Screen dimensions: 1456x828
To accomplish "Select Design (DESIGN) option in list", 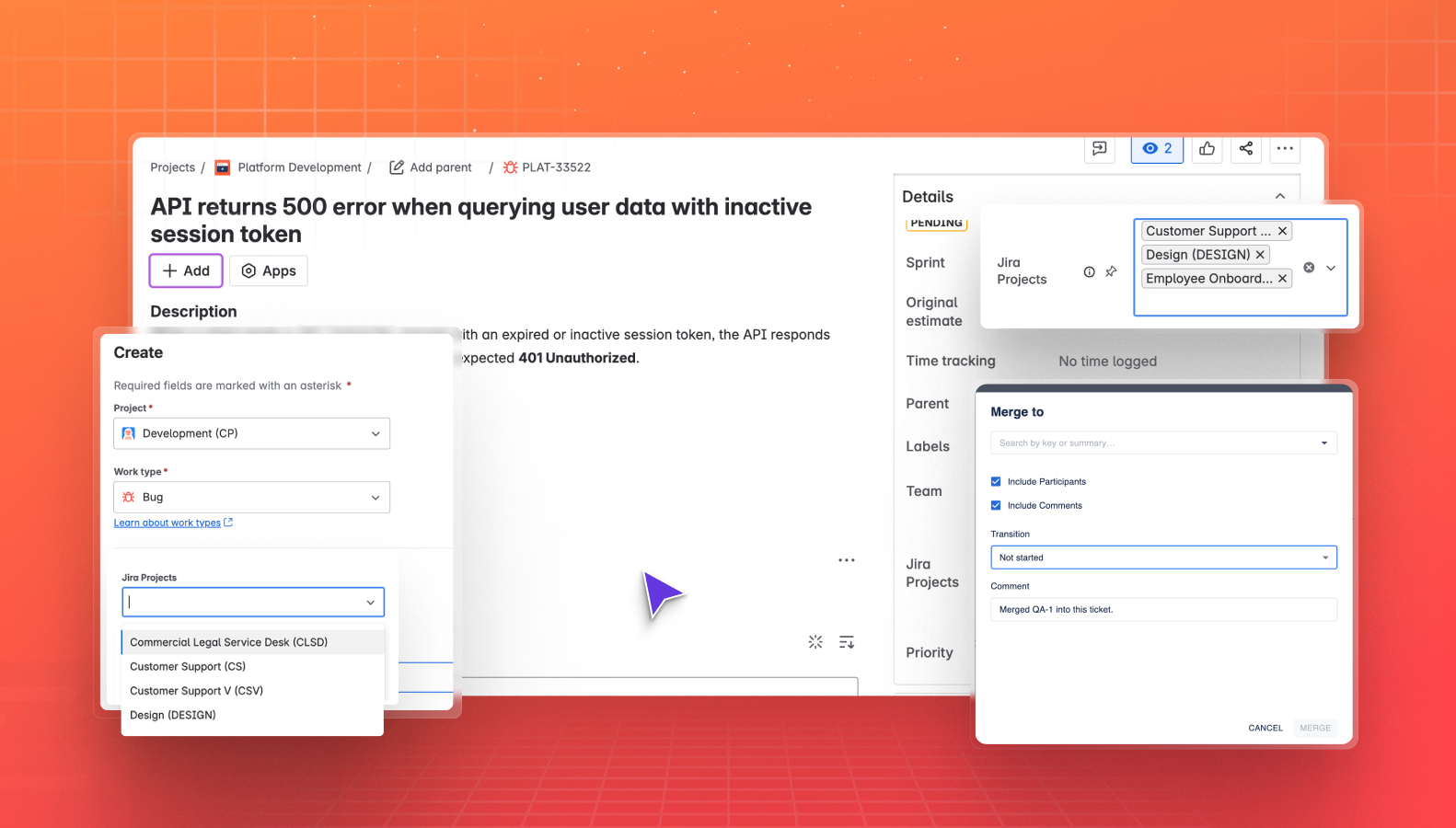I will tap(252, 715).
